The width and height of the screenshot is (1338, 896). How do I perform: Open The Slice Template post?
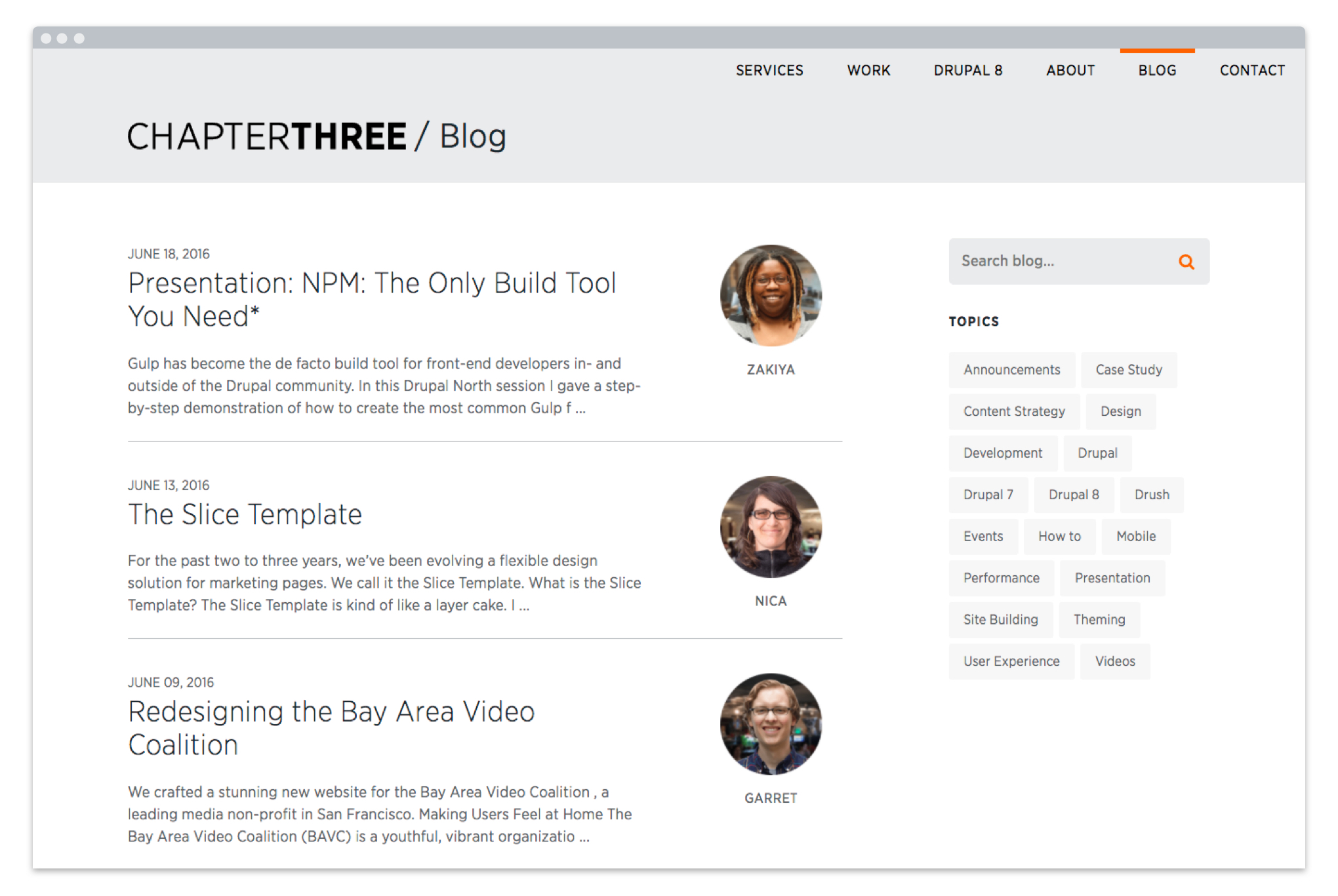click(245, 514)
